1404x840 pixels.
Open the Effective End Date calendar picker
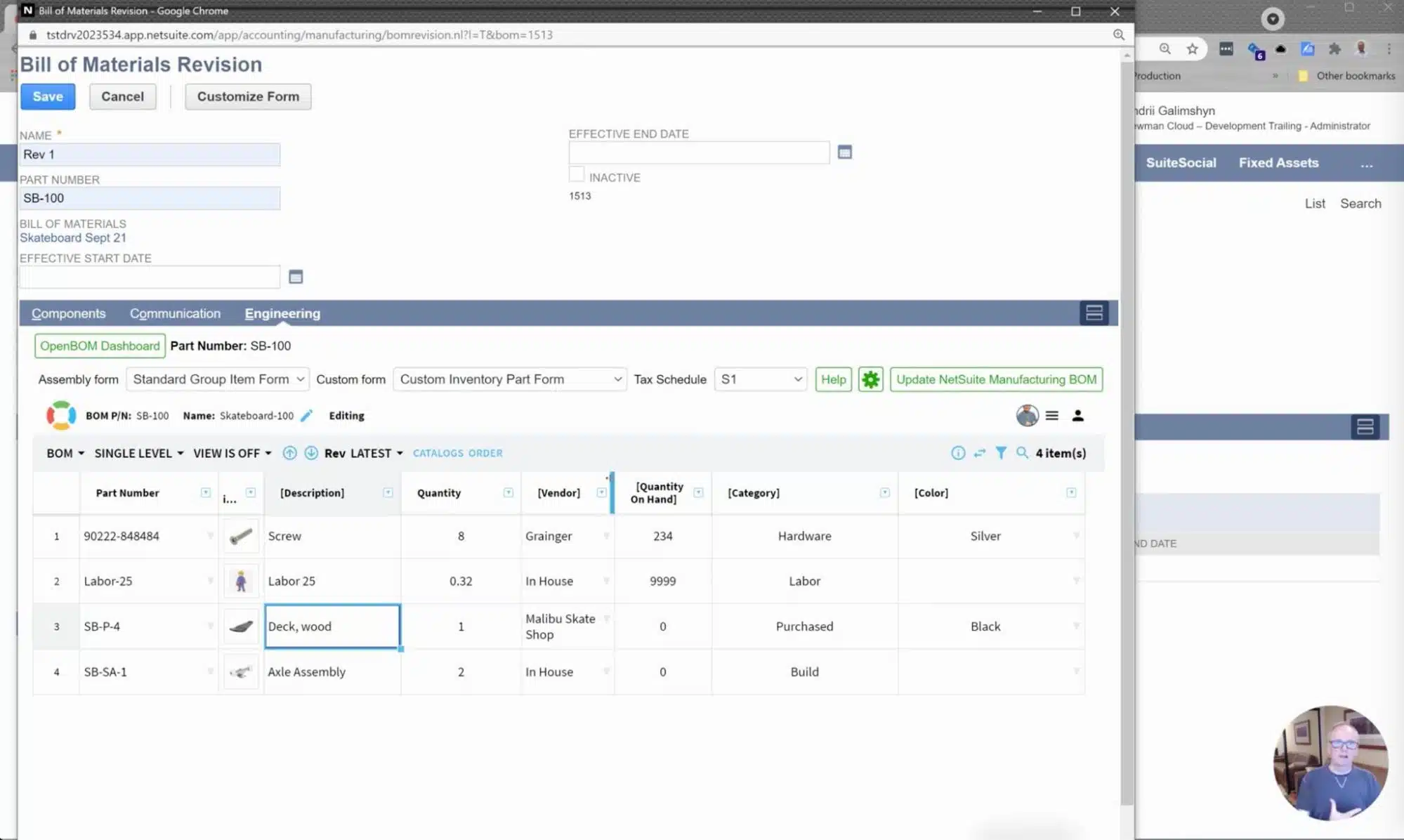point(844,152)
